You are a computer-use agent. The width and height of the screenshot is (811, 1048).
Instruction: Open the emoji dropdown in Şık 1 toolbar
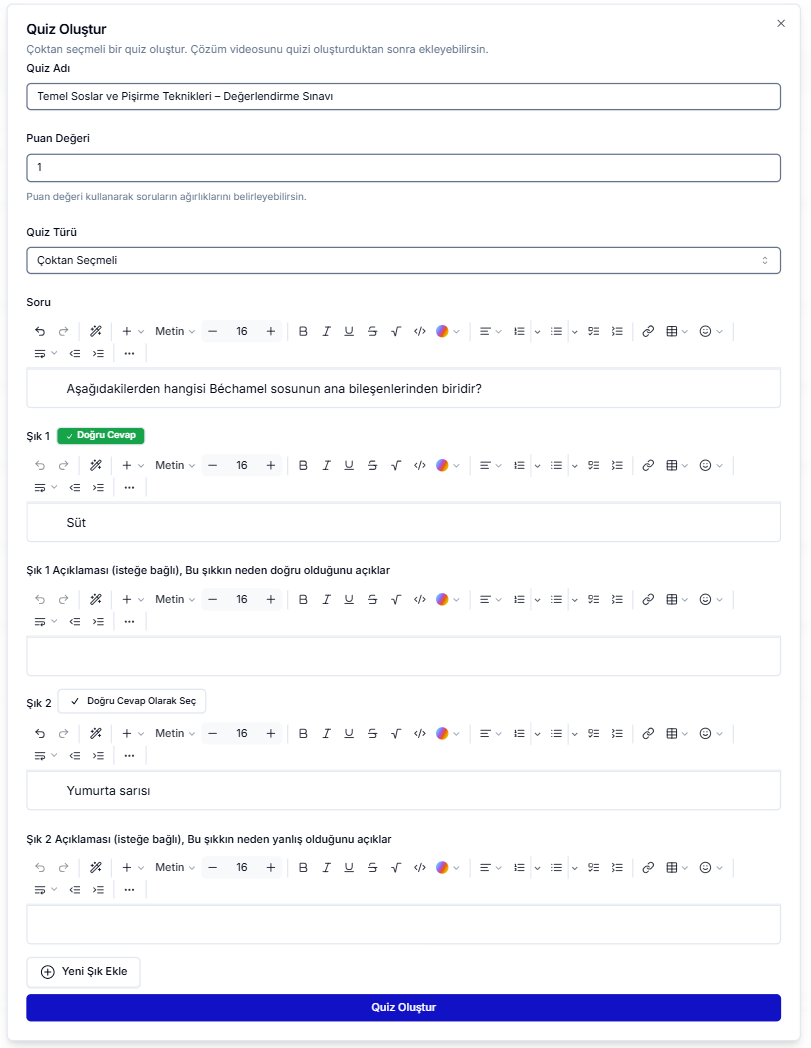click(x=710, y=465)
